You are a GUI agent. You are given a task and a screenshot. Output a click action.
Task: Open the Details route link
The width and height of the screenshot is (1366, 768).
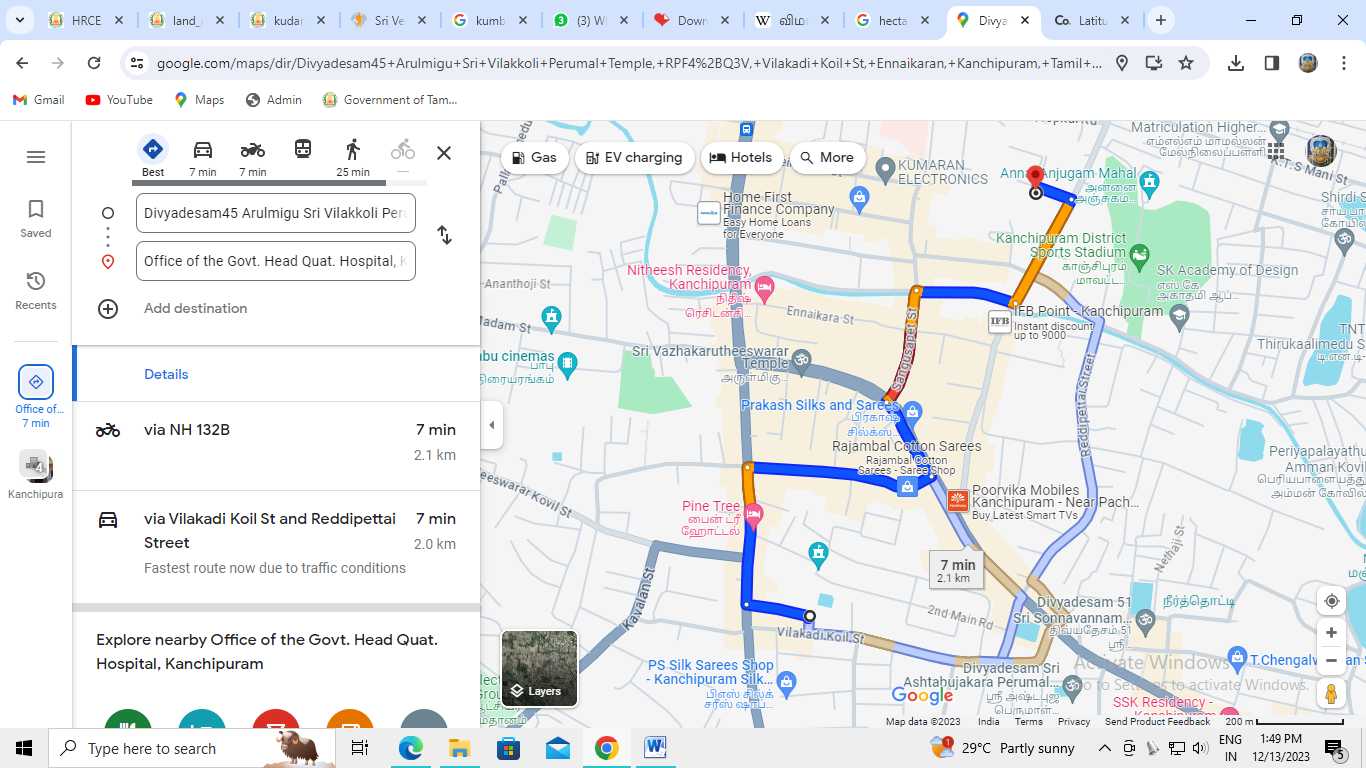(166, 374)
